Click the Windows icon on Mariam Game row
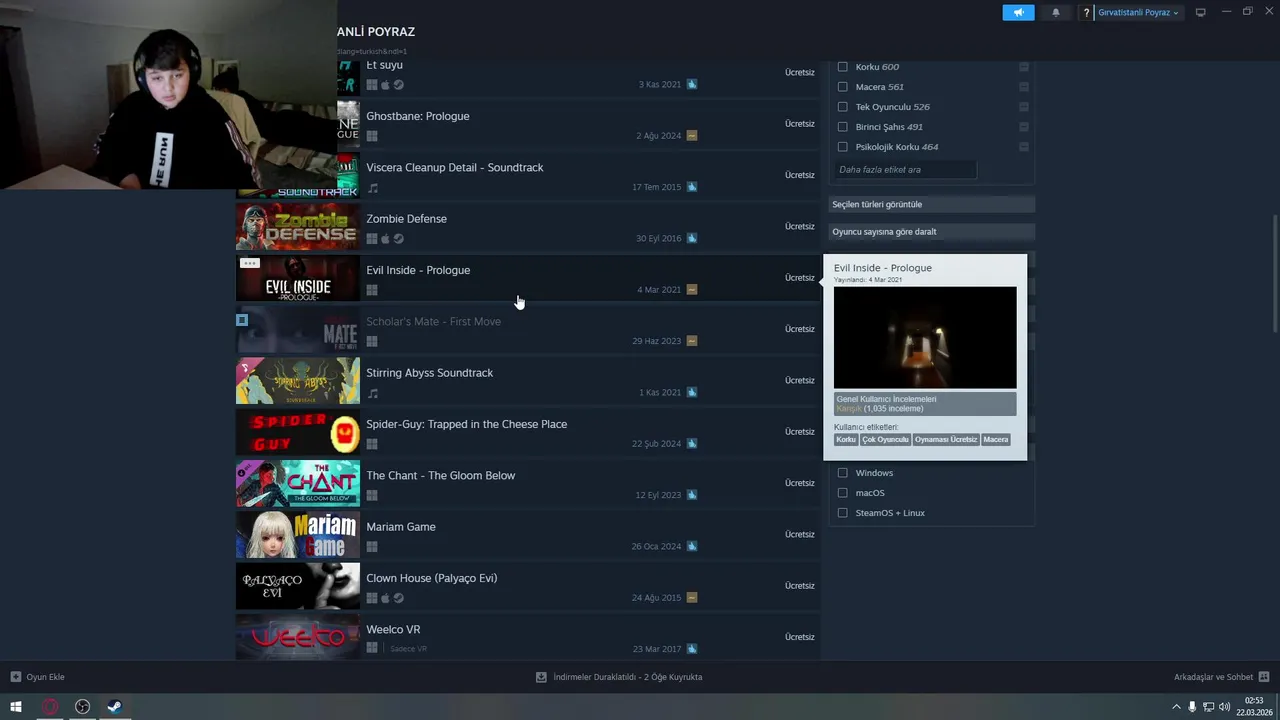The height and width of the screenshot is (720, 1280). [372, 547]
